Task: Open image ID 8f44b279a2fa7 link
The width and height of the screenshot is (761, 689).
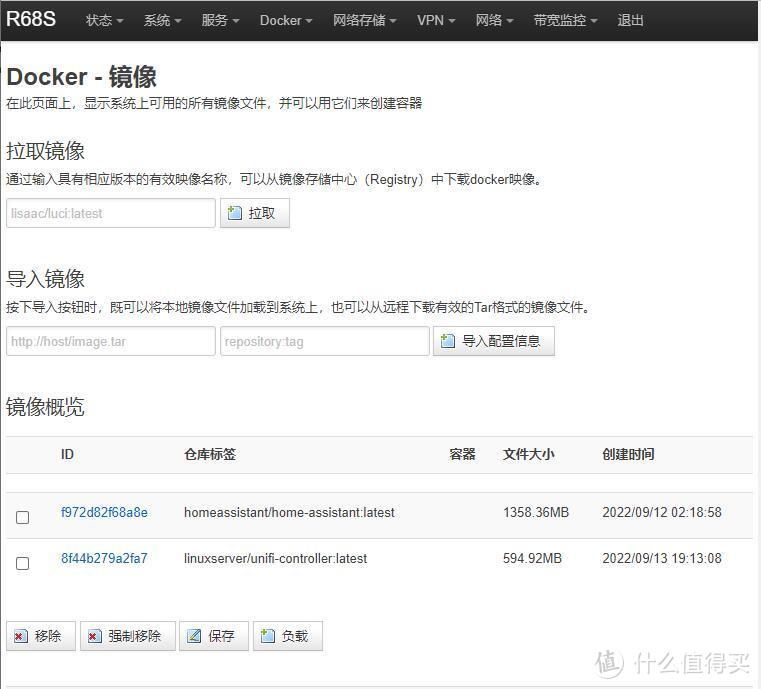Action: pos(104,558)
